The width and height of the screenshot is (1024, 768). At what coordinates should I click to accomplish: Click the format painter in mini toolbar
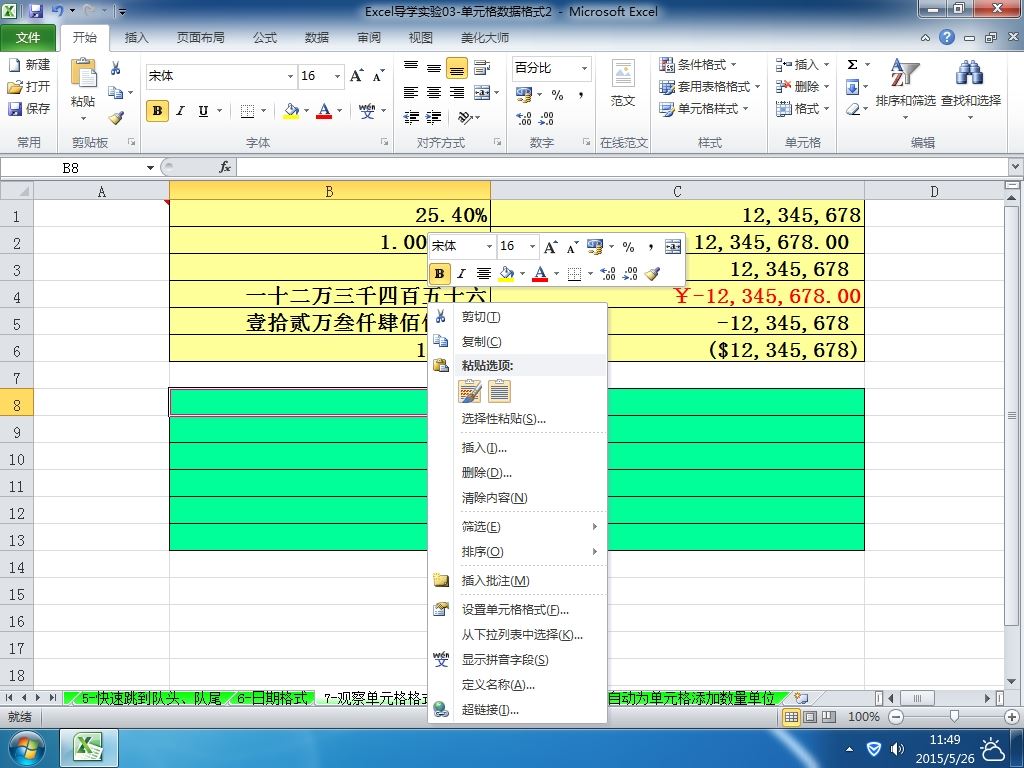pyautogui.click(x=652, y=274)
